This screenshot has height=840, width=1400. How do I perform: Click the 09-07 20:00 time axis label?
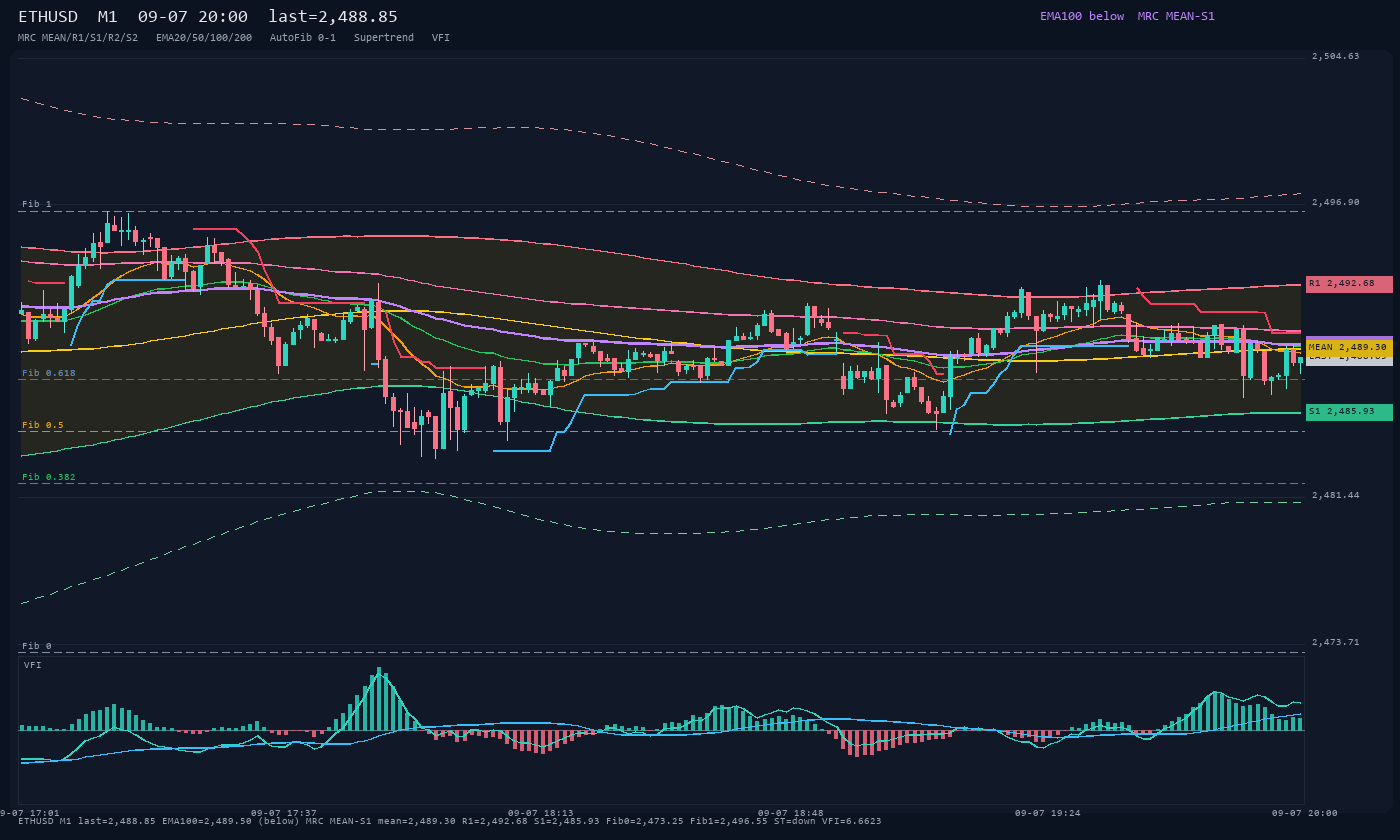point(1304,813)
